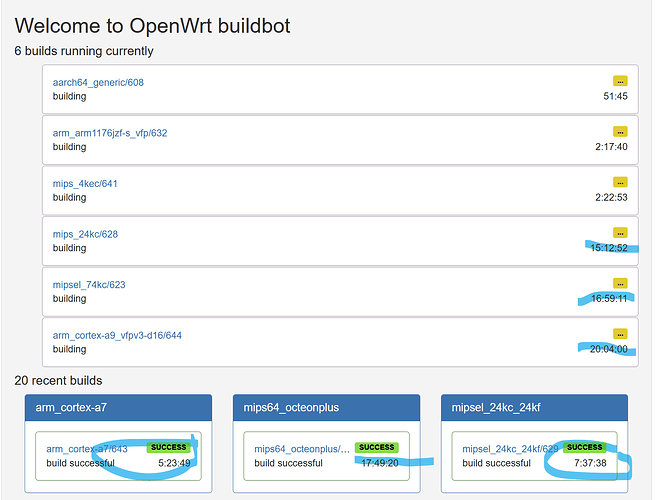
Task: Click the '20 recent builds' heading
Action: coord(58,381)
